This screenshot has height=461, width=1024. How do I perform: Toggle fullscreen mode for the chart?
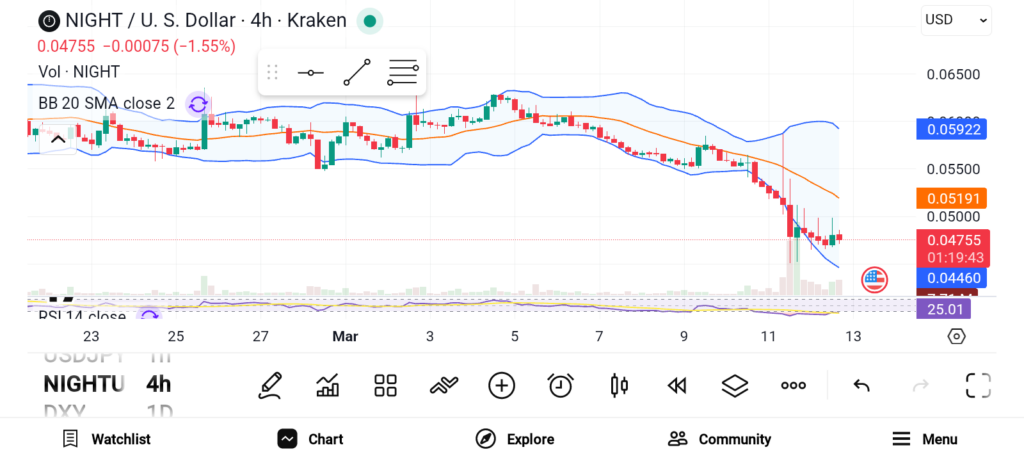[977, 385]
